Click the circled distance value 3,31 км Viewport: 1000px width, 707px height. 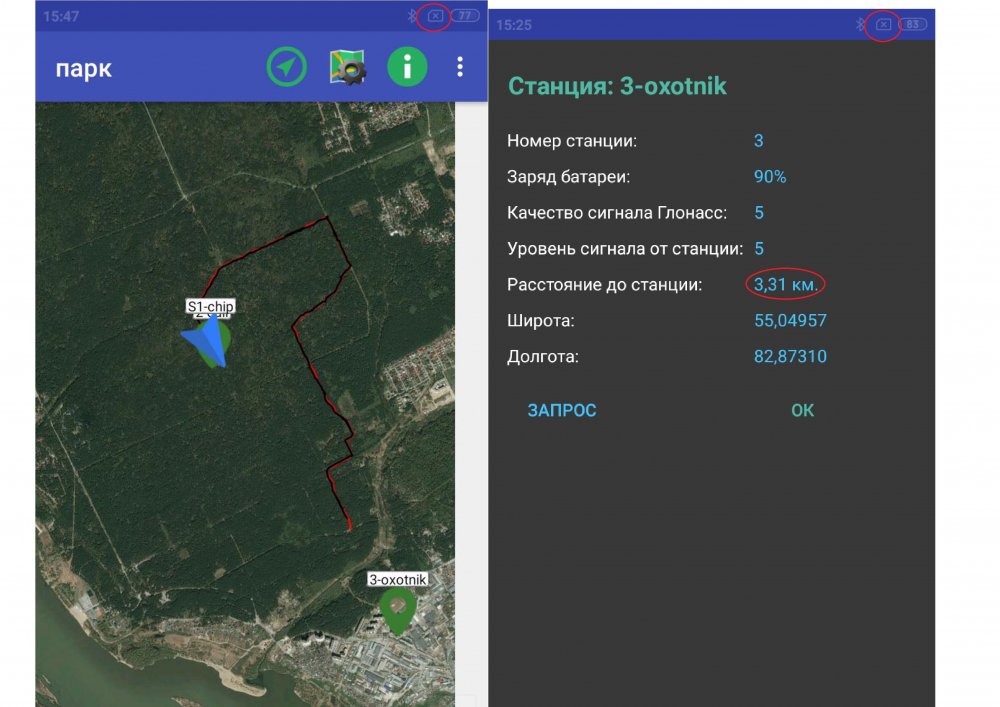(786, 285)
